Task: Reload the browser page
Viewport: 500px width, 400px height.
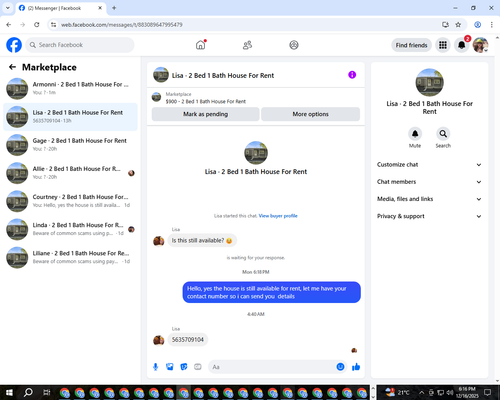Action: click(x=37, y=25)
